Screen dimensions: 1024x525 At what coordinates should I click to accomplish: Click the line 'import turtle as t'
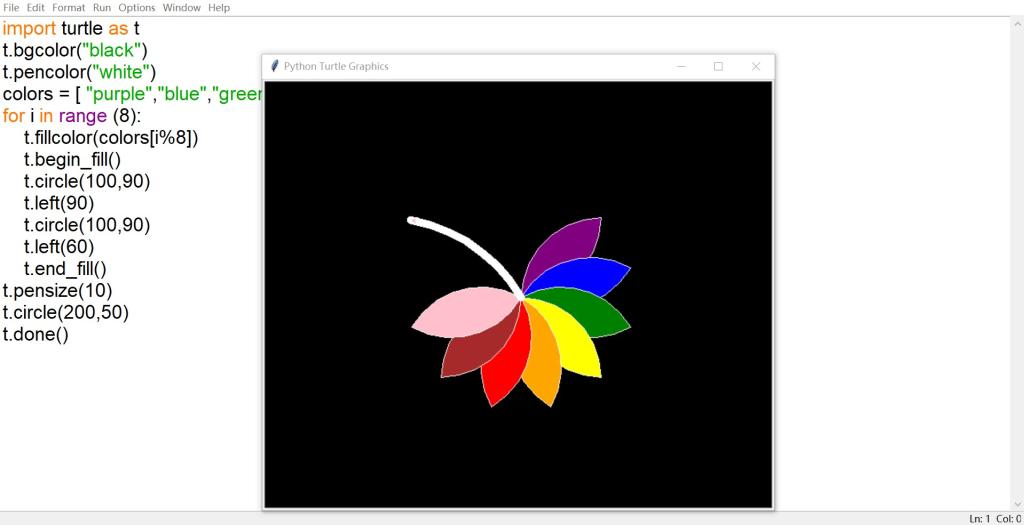point(71,29)
